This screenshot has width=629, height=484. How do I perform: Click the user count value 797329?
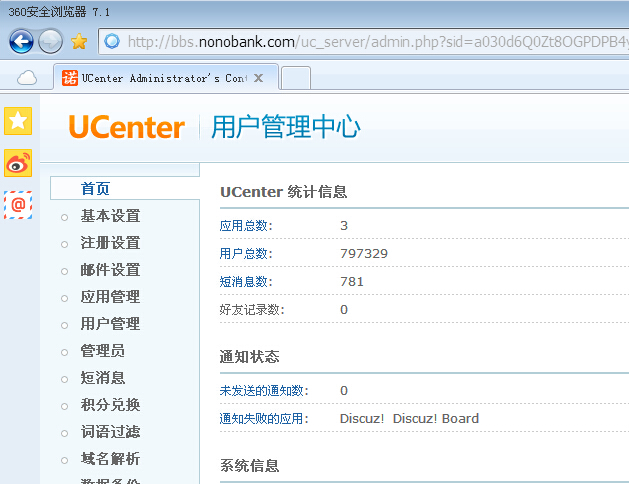(364, 254)
